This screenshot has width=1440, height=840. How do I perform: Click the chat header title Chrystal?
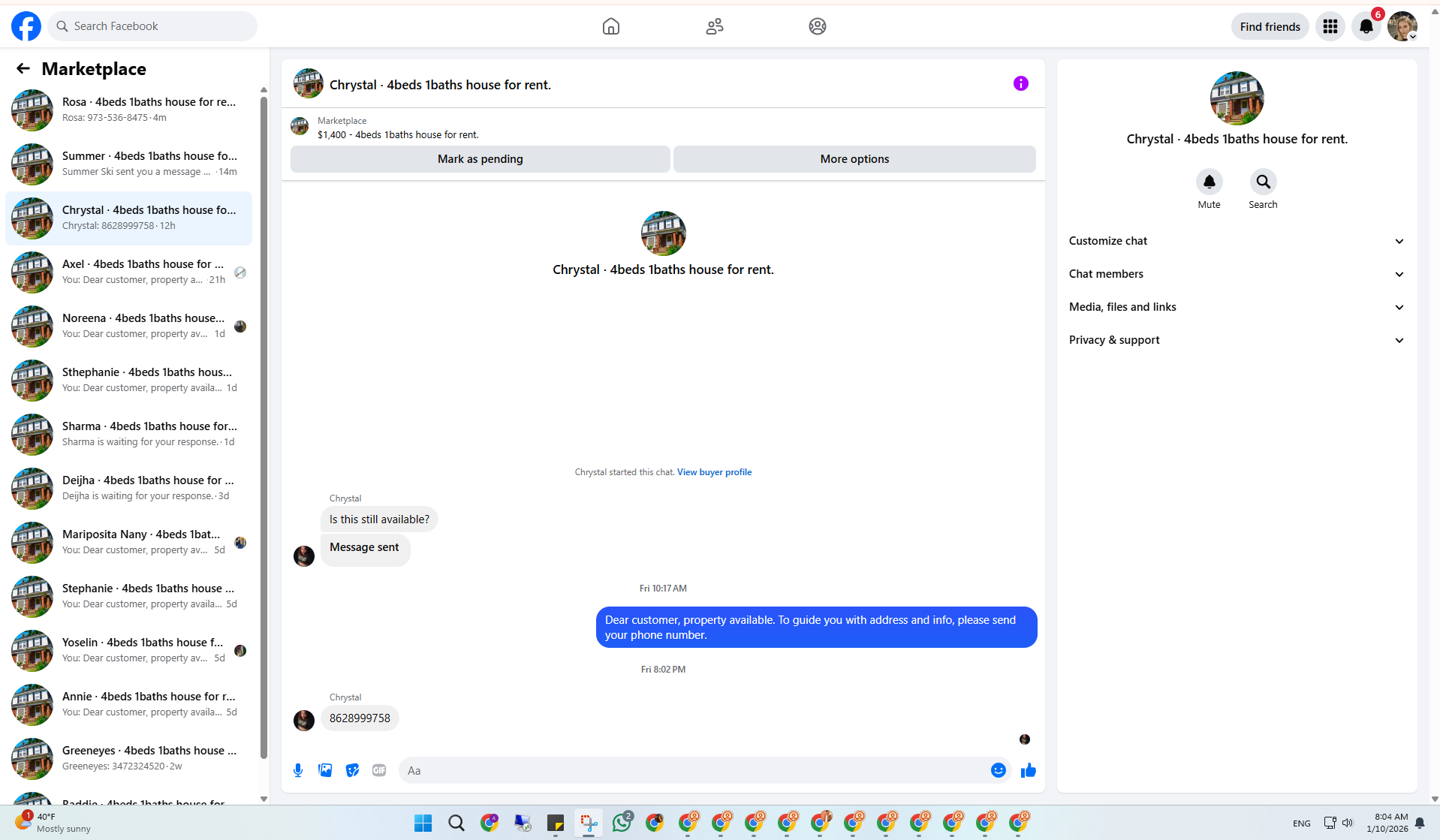click(x=440, y=85)
